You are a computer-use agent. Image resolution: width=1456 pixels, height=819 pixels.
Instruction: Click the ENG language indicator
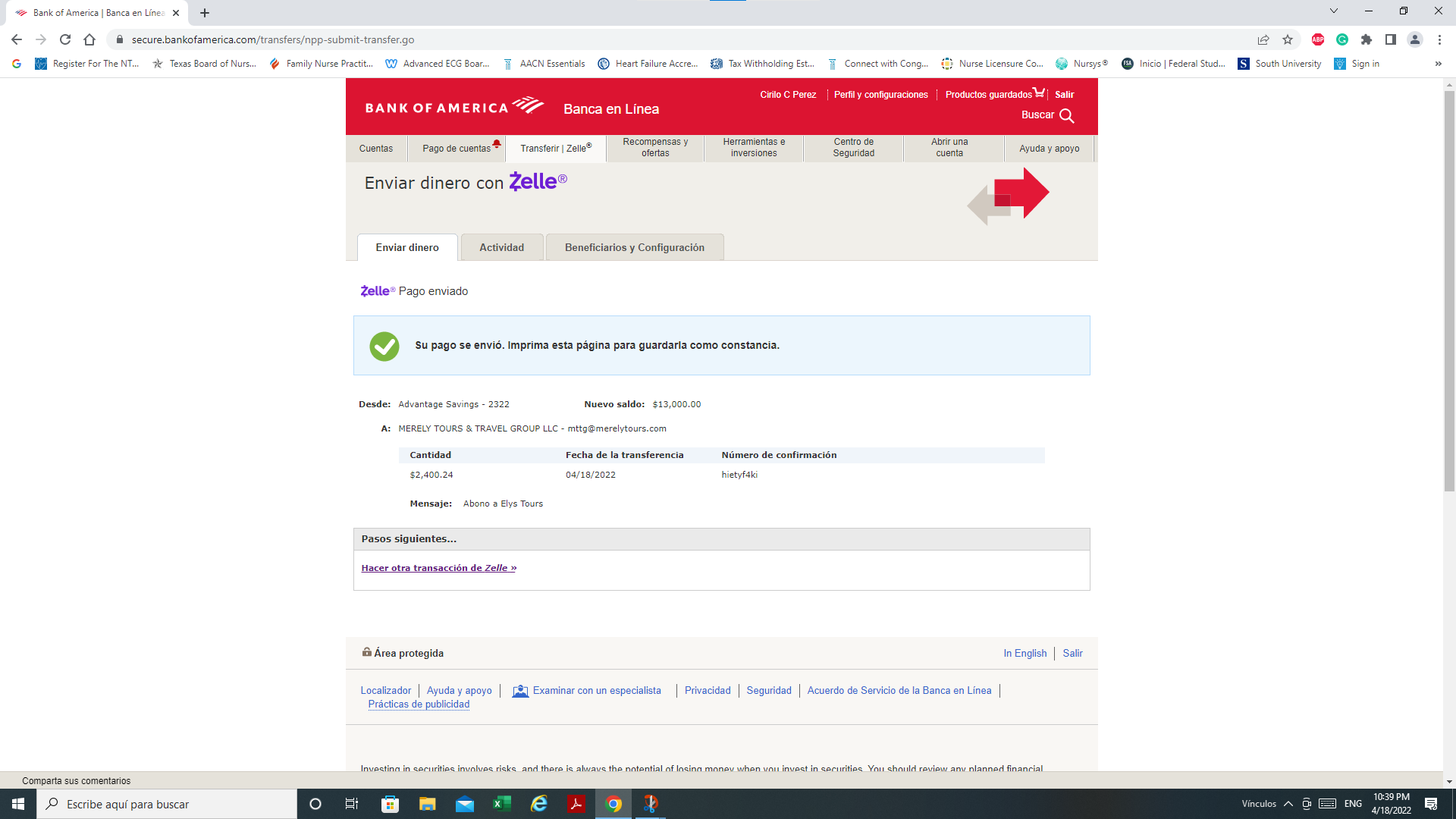click(x=1354, y=804)
